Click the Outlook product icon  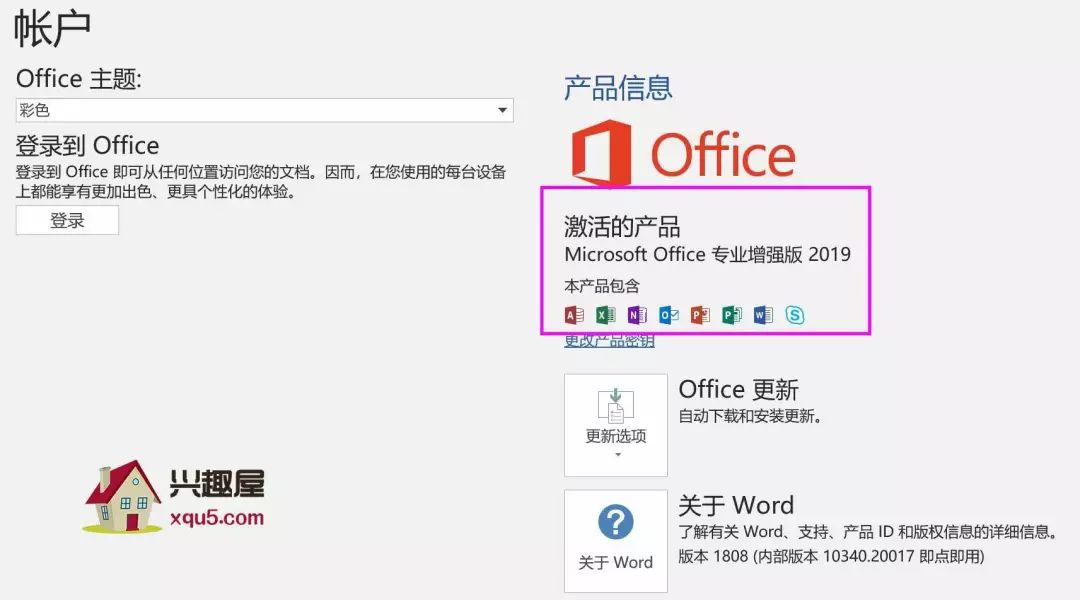click(x=669, y=315)
